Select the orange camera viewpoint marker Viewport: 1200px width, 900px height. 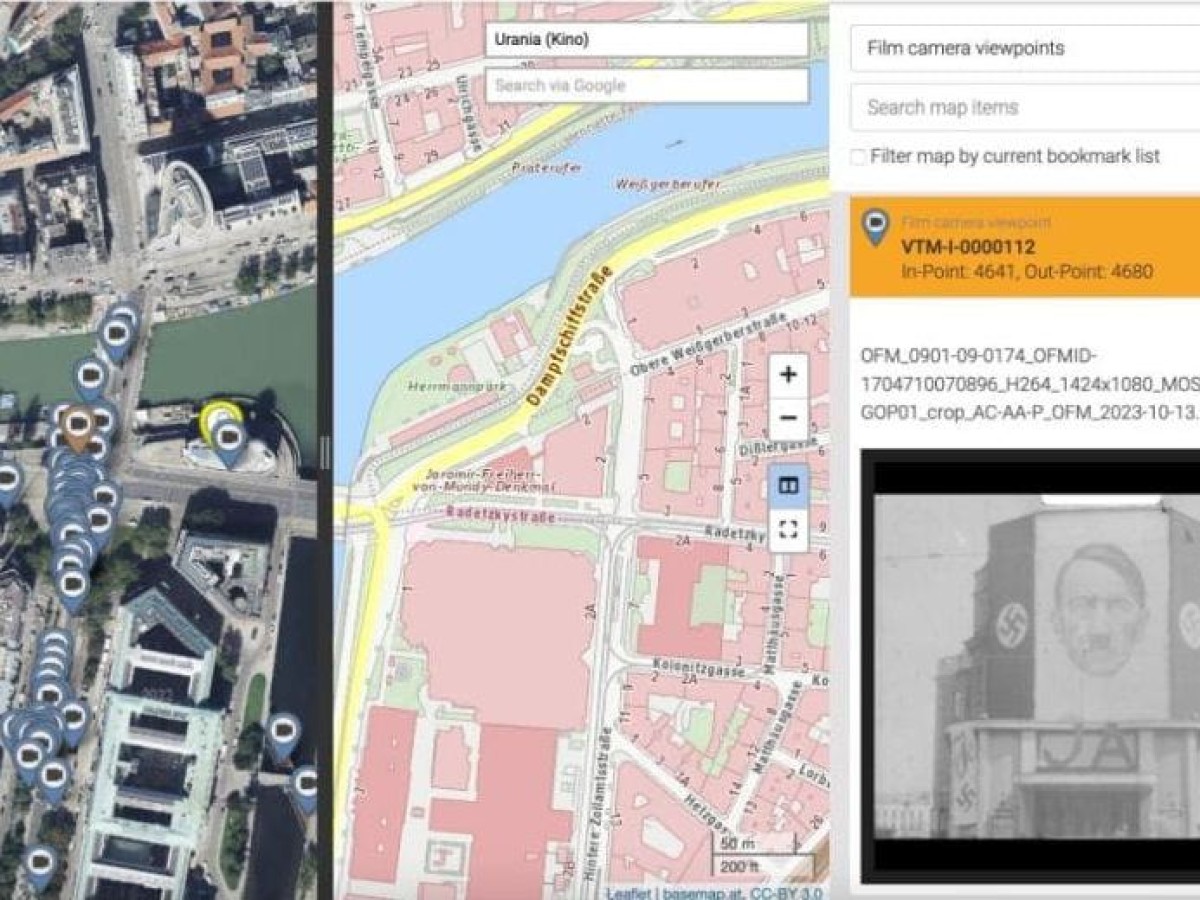[x=77, y=426]
